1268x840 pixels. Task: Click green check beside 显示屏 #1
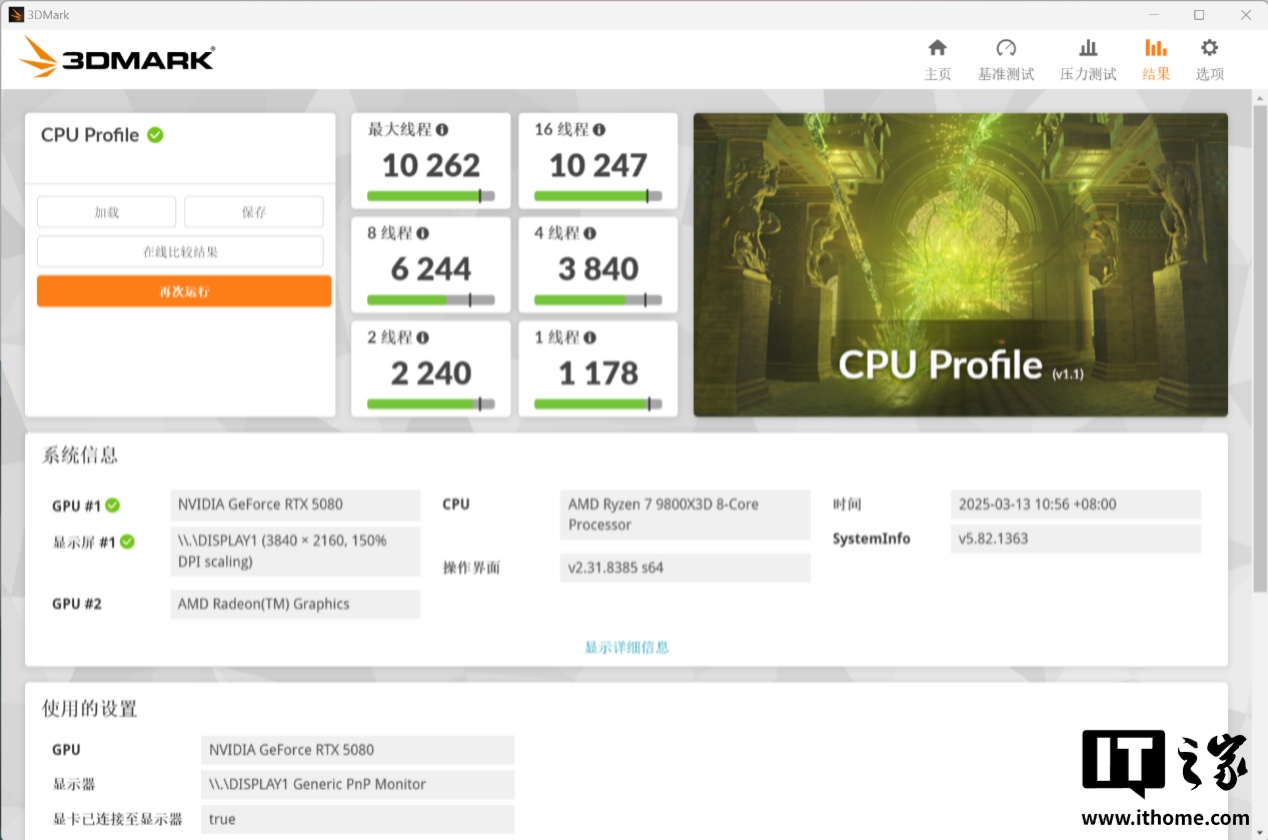coord(127,542)
